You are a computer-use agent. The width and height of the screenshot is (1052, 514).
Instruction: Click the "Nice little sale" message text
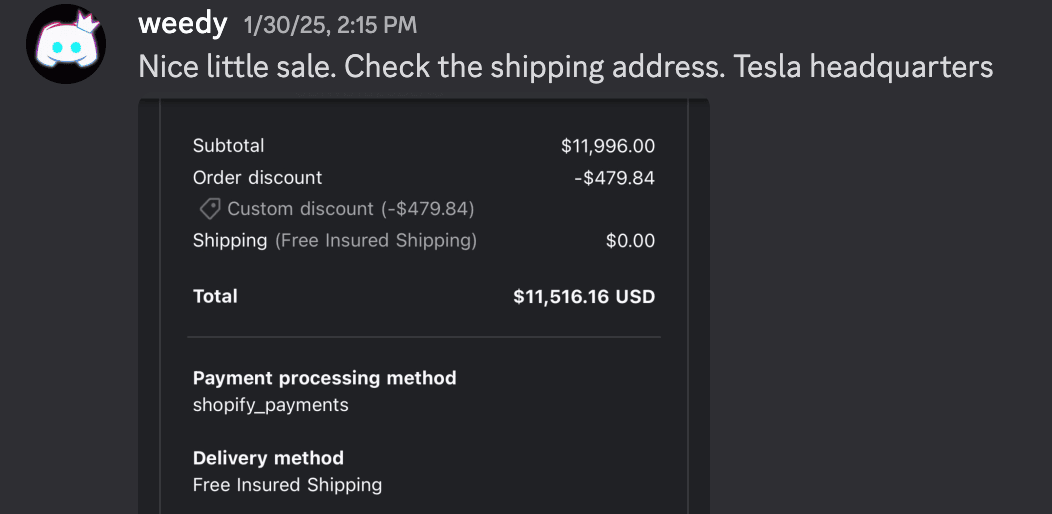(x=565, y=67)
